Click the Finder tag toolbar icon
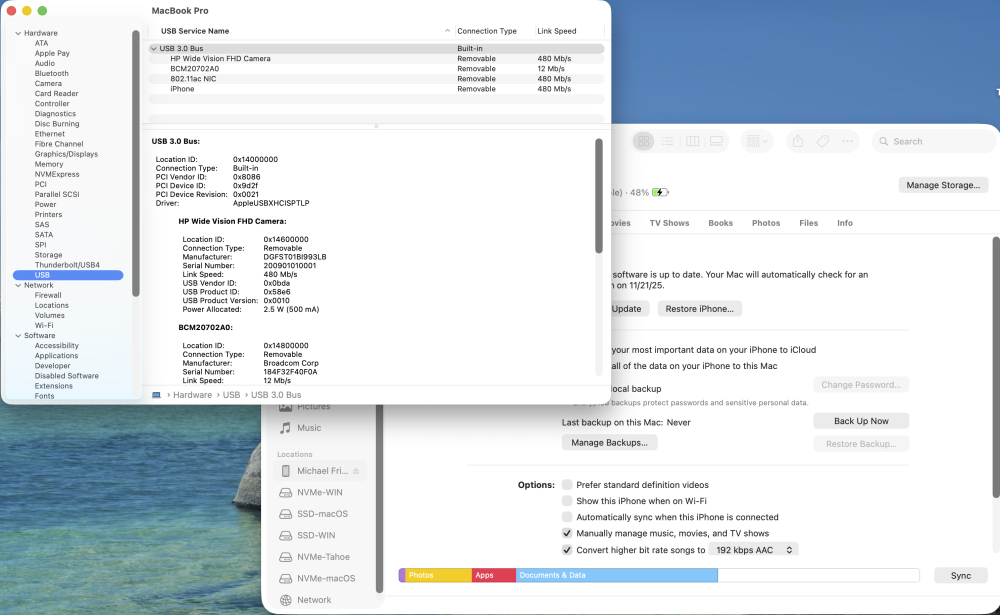Viewport: 1000px width, 615px height. click(823, 141)
